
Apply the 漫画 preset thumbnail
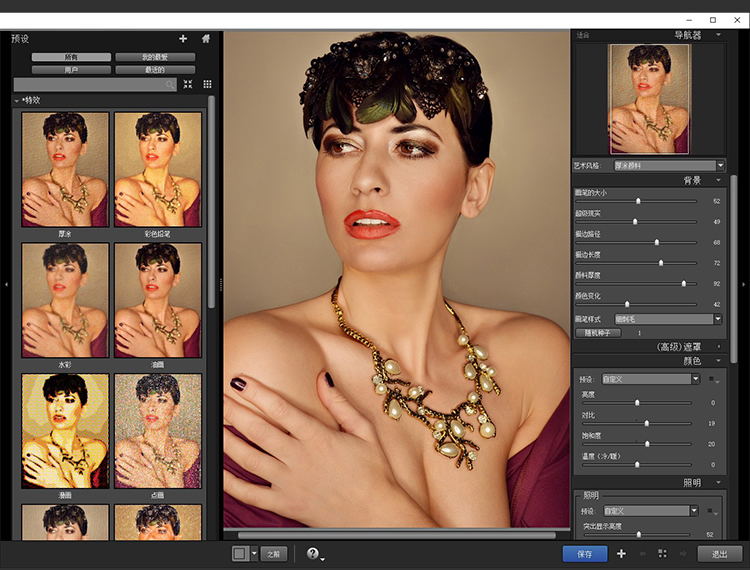pyautogui.click(x=65, y=431)
